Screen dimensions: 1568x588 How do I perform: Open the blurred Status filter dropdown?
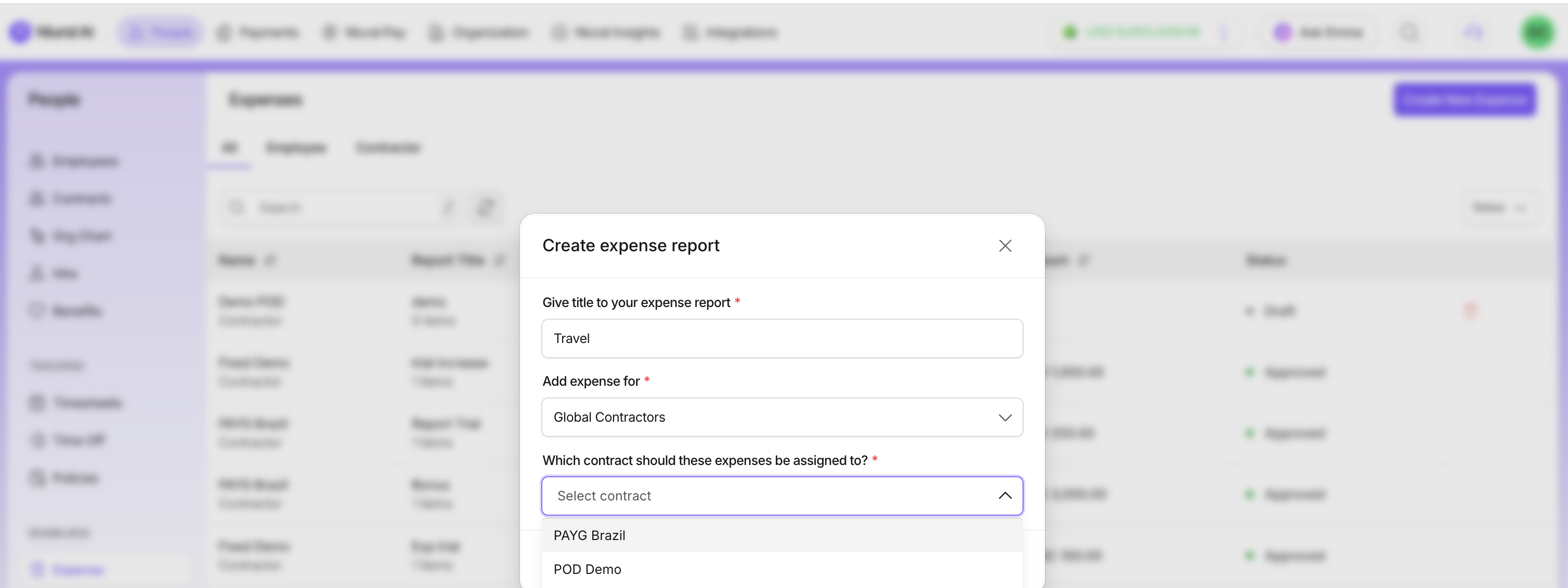pyautogui.click(x=1499, y=208)
